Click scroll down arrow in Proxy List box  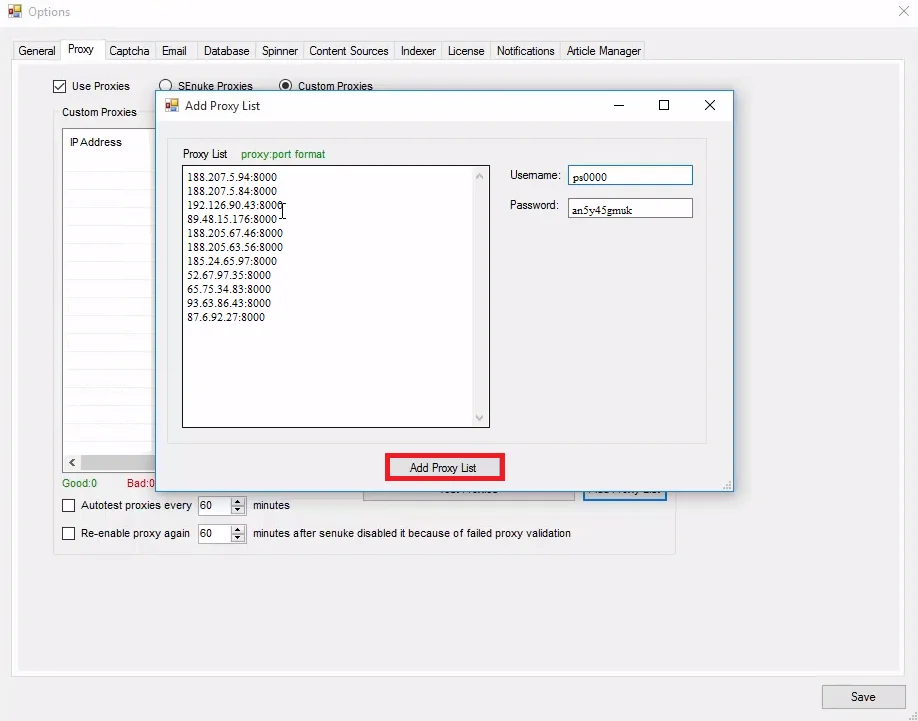click(479, 417)
